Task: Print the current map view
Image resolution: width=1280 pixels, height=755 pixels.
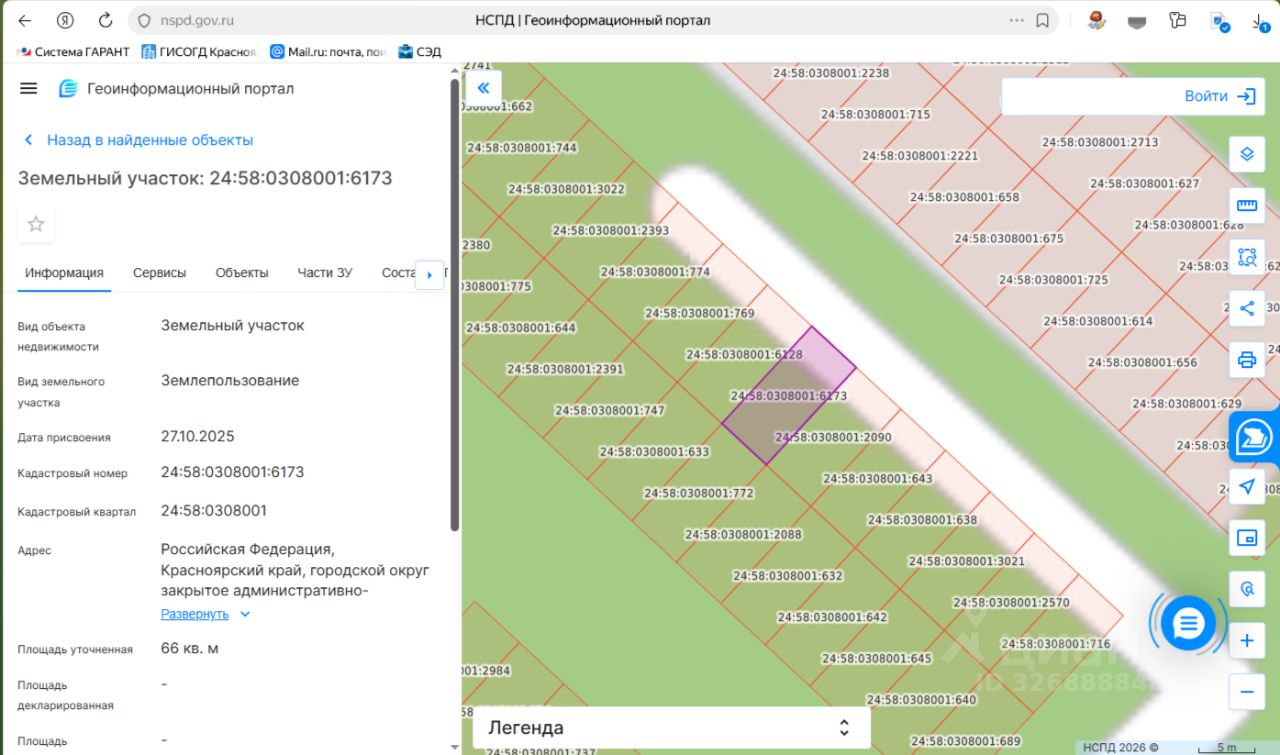Action: click(x=1246, y=359)
